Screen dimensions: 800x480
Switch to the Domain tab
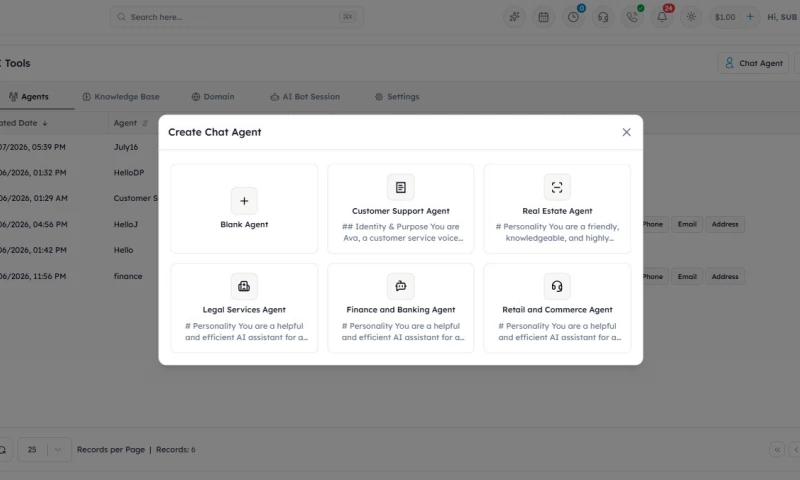point(213,96)
